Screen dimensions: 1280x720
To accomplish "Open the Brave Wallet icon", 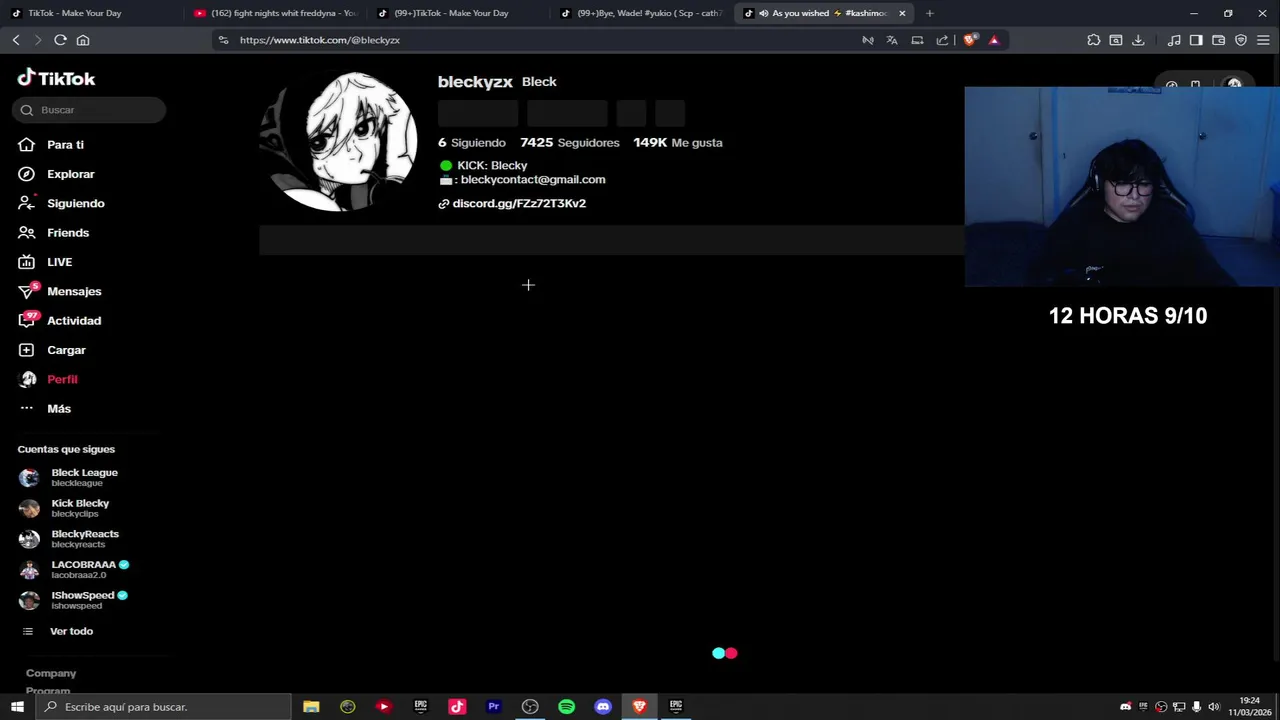I will 1218,40.
